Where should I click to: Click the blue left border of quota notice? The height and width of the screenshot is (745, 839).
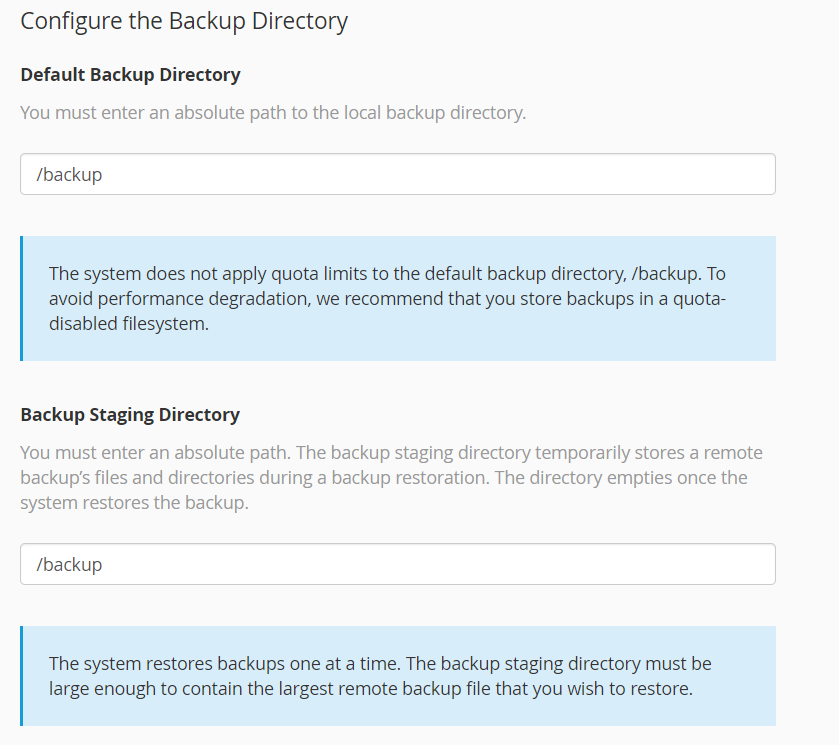pyautogui.click(x=21, y=298)
